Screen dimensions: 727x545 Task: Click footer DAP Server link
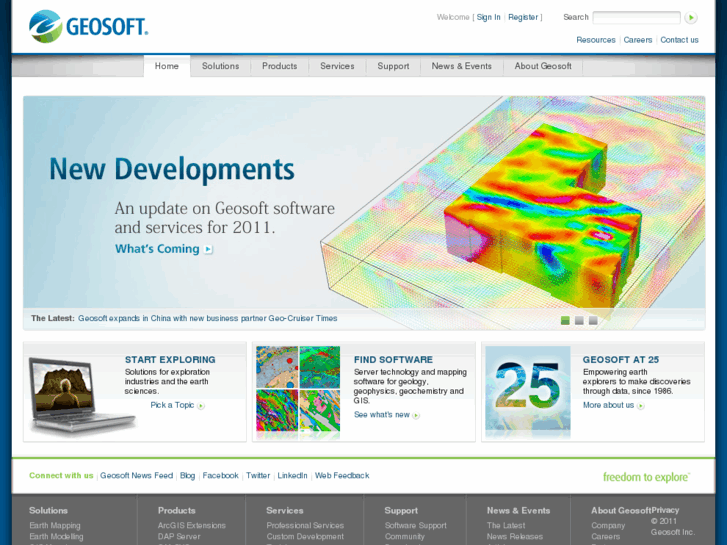(179, 537)
